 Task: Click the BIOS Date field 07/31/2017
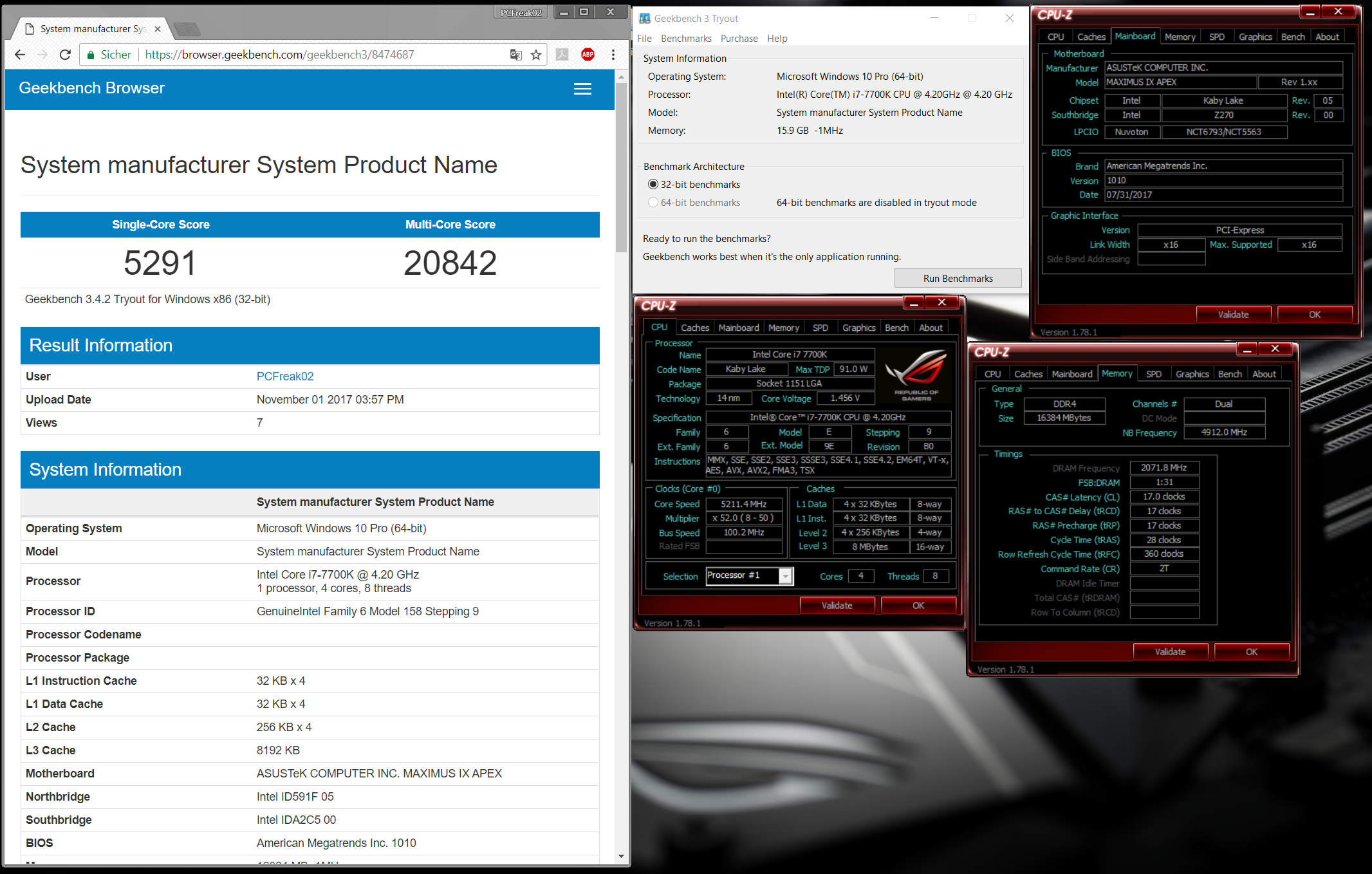pos(1223,194)
